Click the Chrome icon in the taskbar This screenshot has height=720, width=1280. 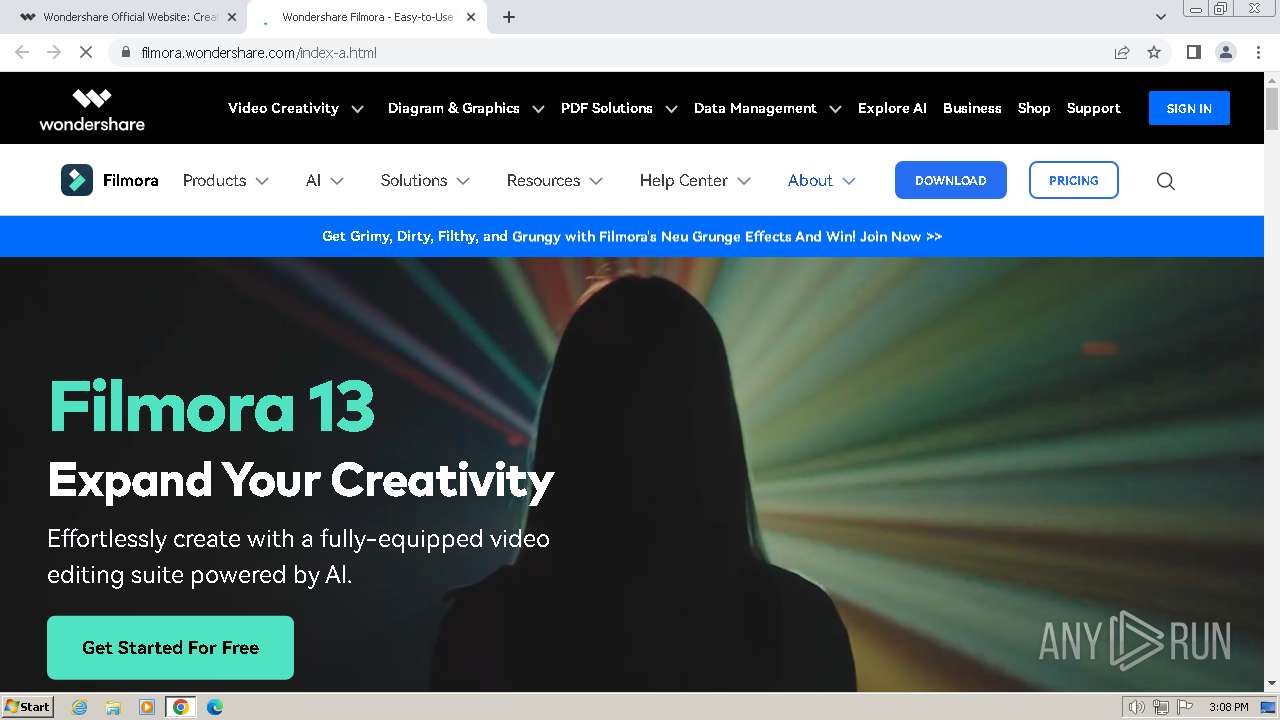(x=180, y=707)
